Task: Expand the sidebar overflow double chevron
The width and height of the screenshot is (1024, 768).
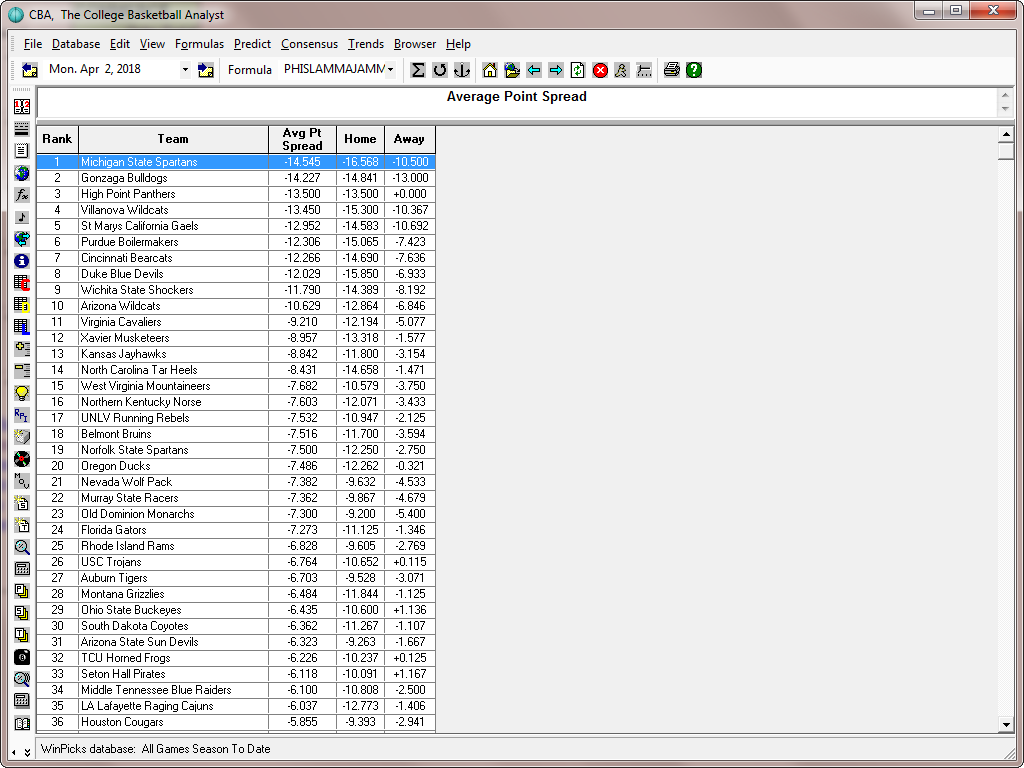Action: [27, 752]
